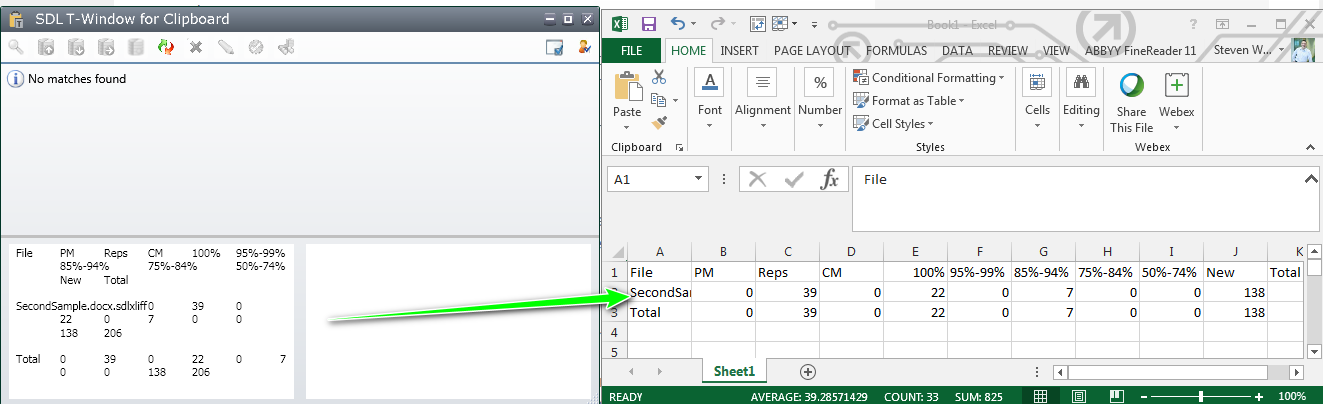The height and width of the screenshot is (404, 1323).
Task: Open the Font group button
Action: click(x=710, y=100)
